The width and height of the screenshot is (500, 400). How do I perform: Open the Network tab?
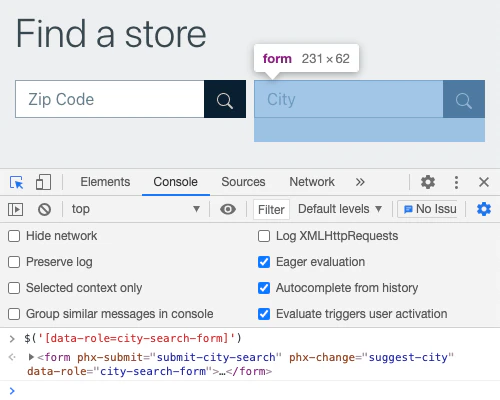pyautogui.click(x=312, y=182)
